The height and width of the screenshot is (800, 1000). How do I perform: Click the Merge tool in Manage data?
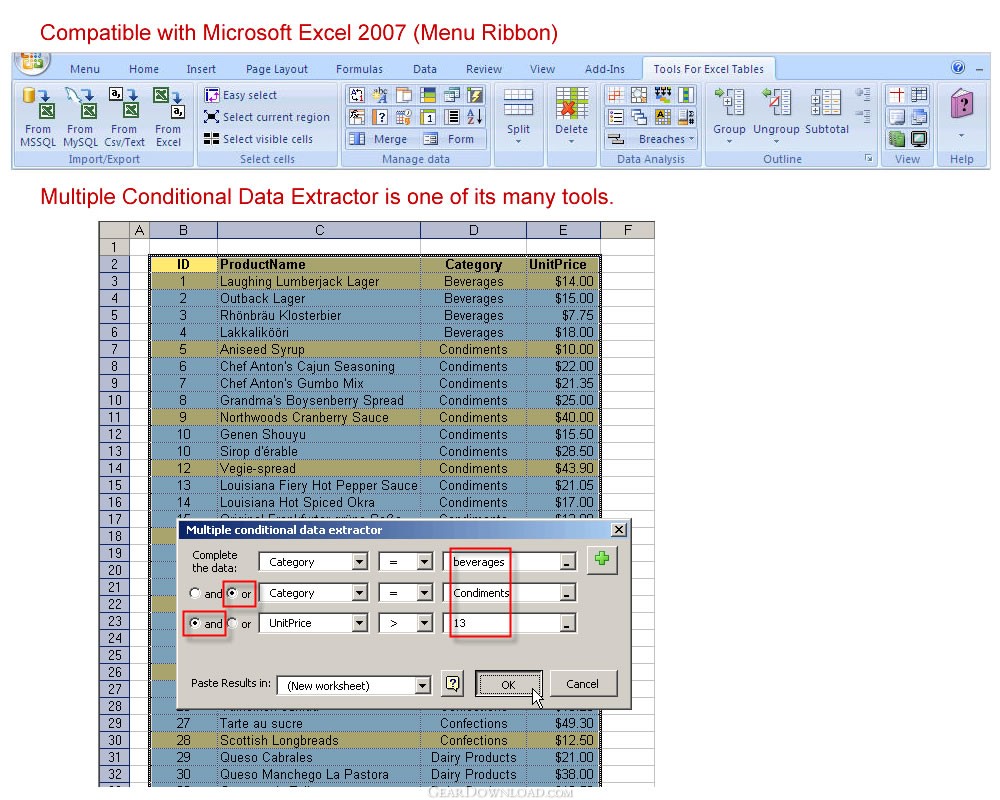click(x=379, y=139)
